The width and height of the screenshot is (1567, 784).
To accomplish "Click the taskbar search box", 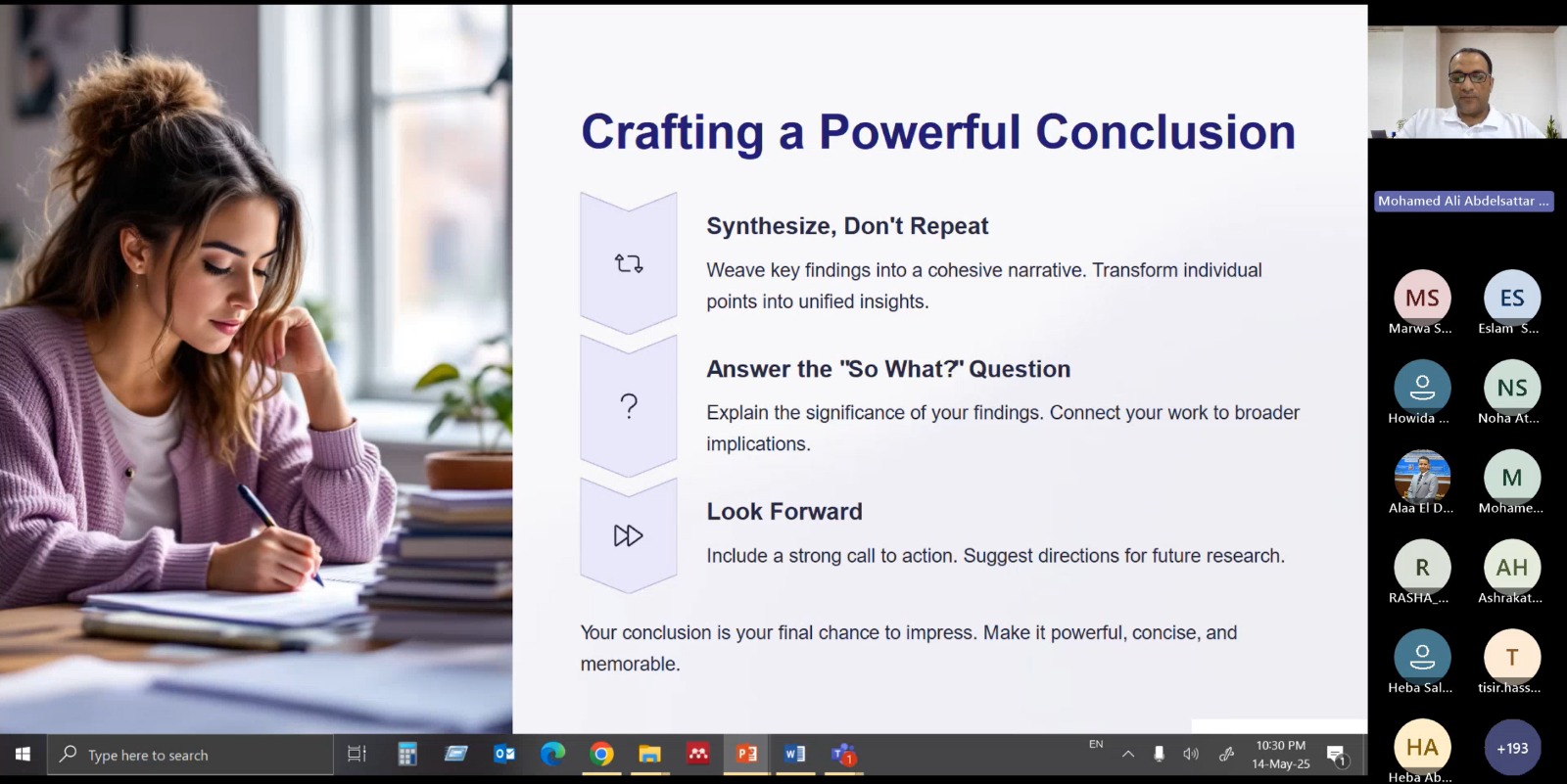I will click(191, 755).
